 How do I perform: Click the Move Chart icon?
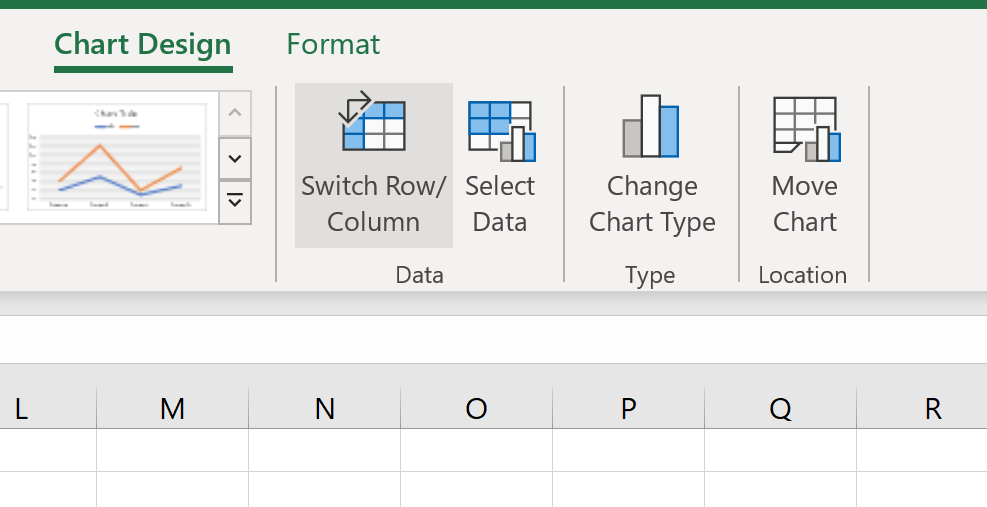coord(806,129)
